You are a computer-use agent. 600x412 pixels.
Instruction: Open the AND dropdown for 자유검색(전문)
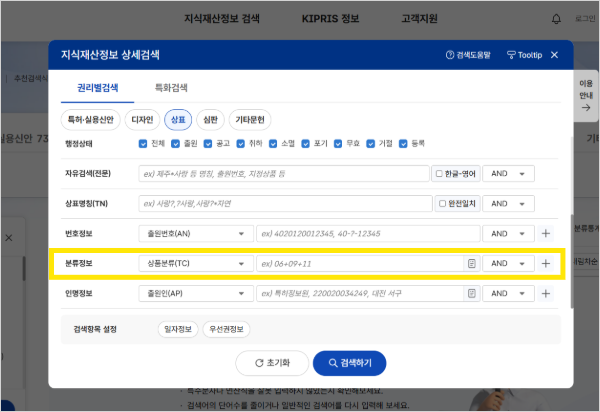(508, 174)
